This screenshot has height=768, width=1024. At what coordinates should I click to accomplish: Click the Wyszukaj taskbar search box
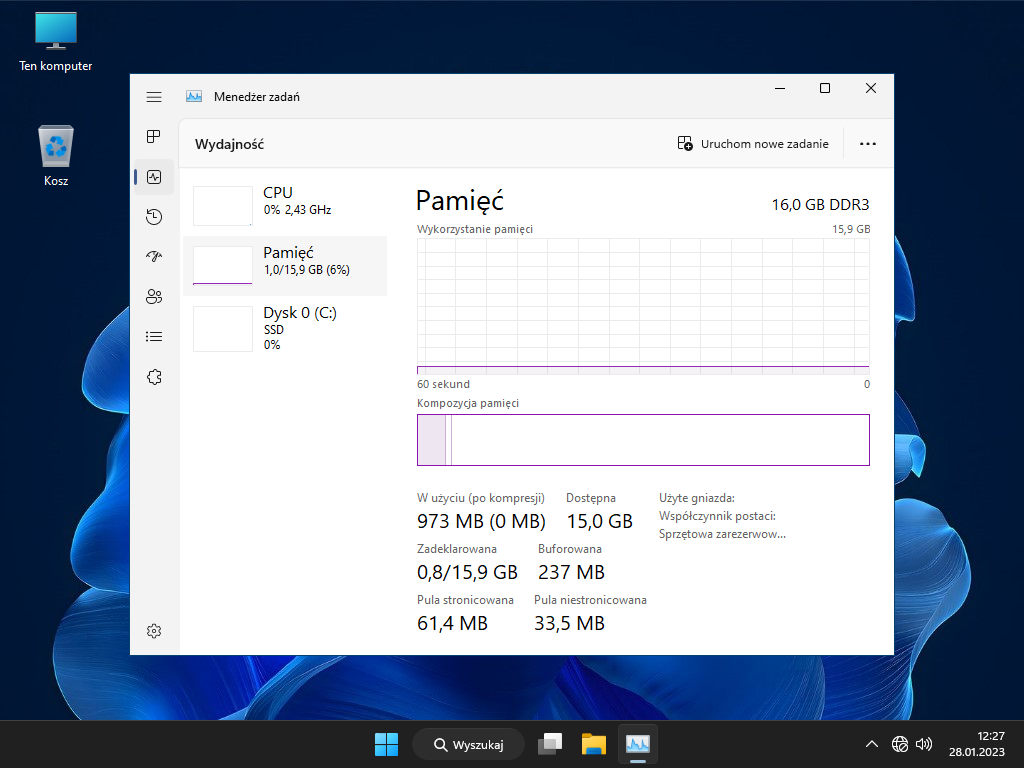(x=468, y=744)
